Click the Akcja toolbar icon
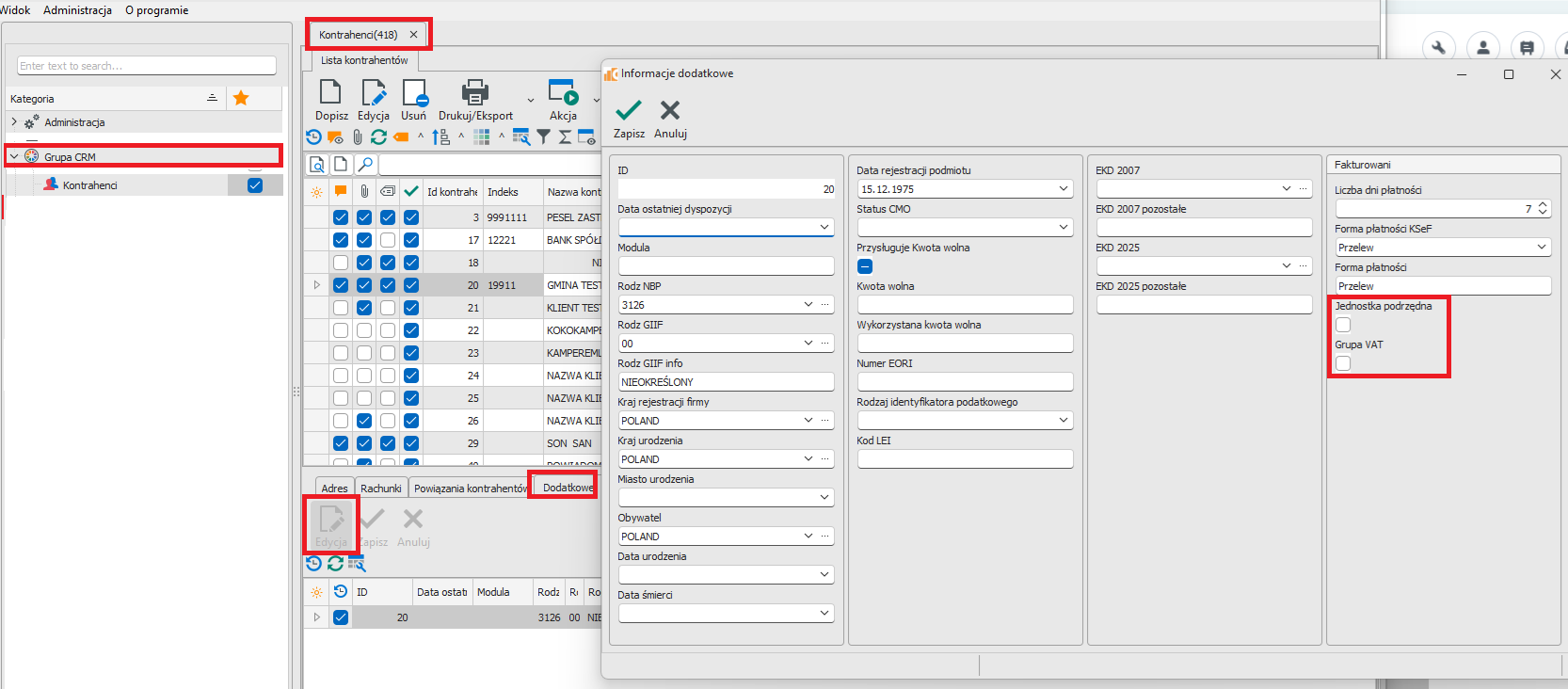 563,92
